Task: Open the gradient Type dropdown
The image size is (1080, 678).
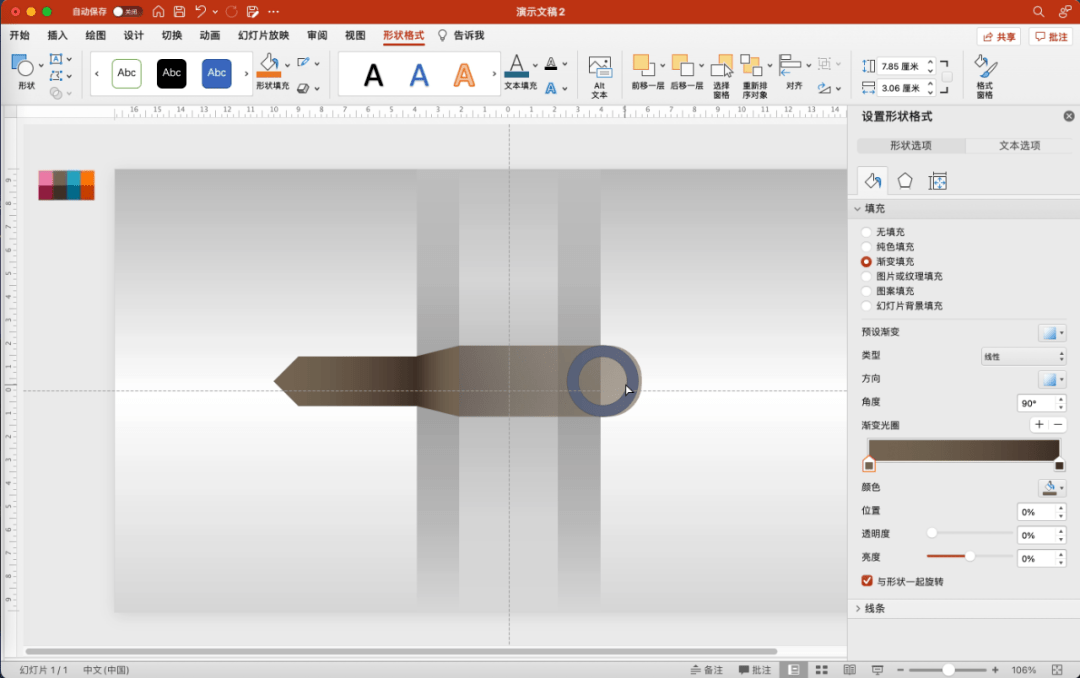Action: point(1024,356)
